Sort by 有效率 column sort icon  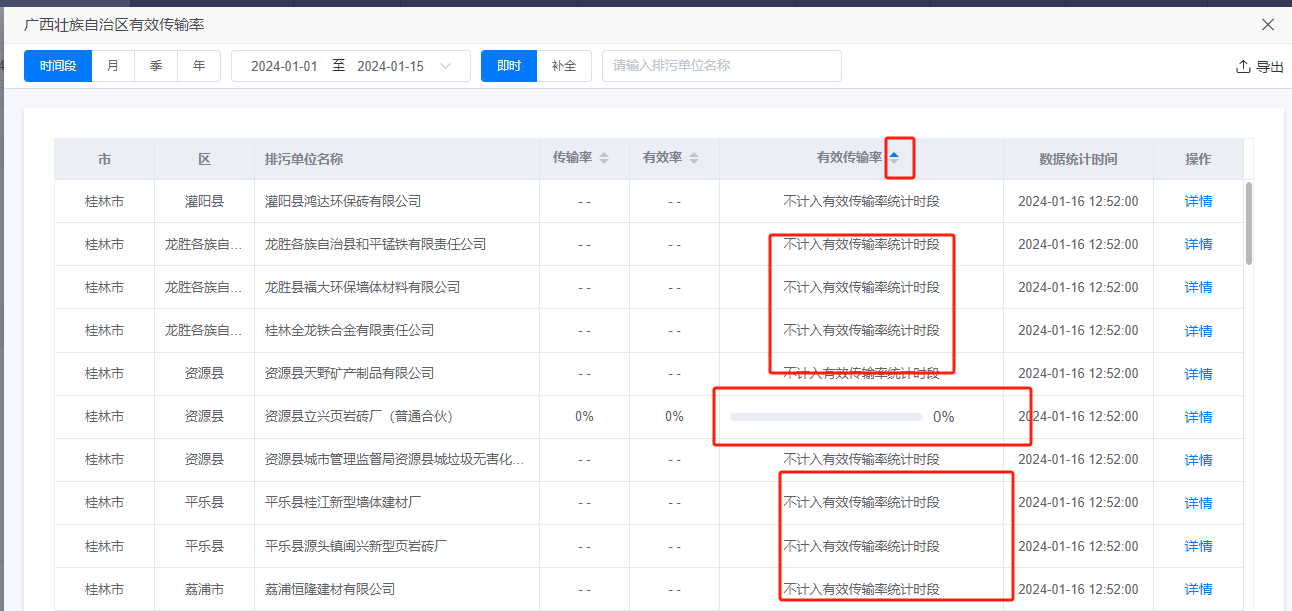(x=694, y=159)
